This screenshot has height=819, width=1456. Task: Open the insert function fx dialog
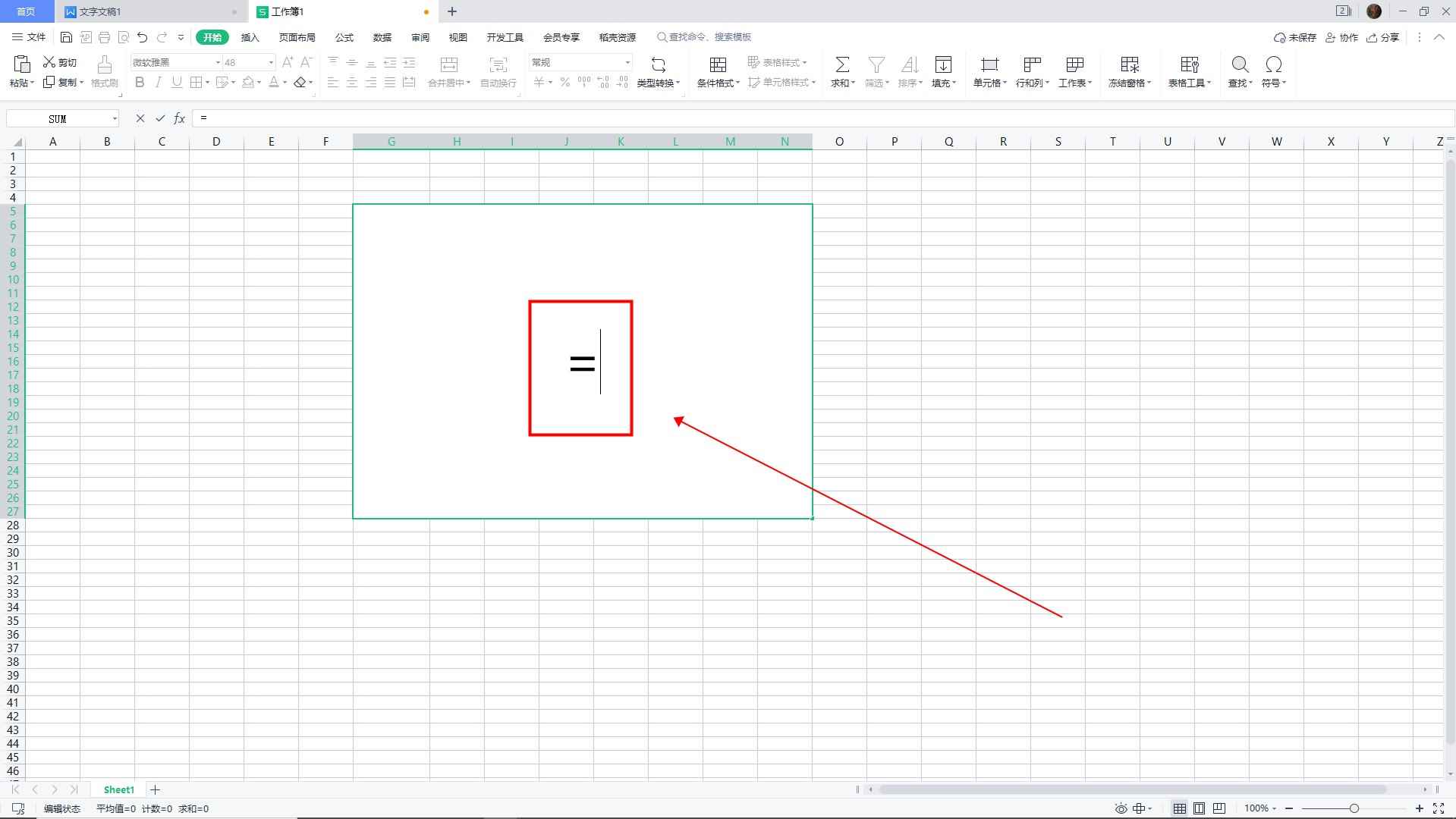click(180, 118)
